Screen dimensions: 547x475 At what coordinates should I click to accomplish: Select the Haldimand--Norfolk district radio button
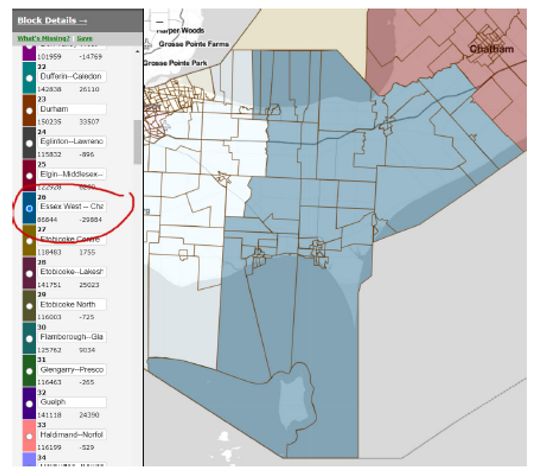tap(29, 436)
